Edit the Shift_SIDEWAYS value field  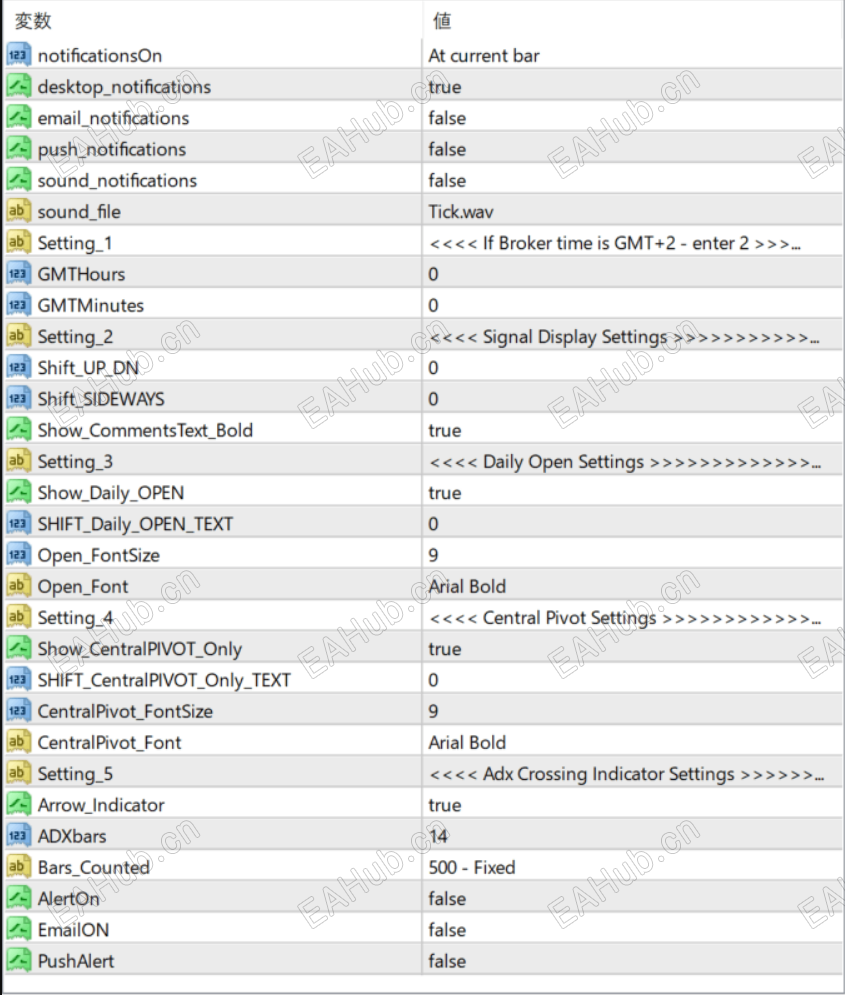[x=632, y=399]
